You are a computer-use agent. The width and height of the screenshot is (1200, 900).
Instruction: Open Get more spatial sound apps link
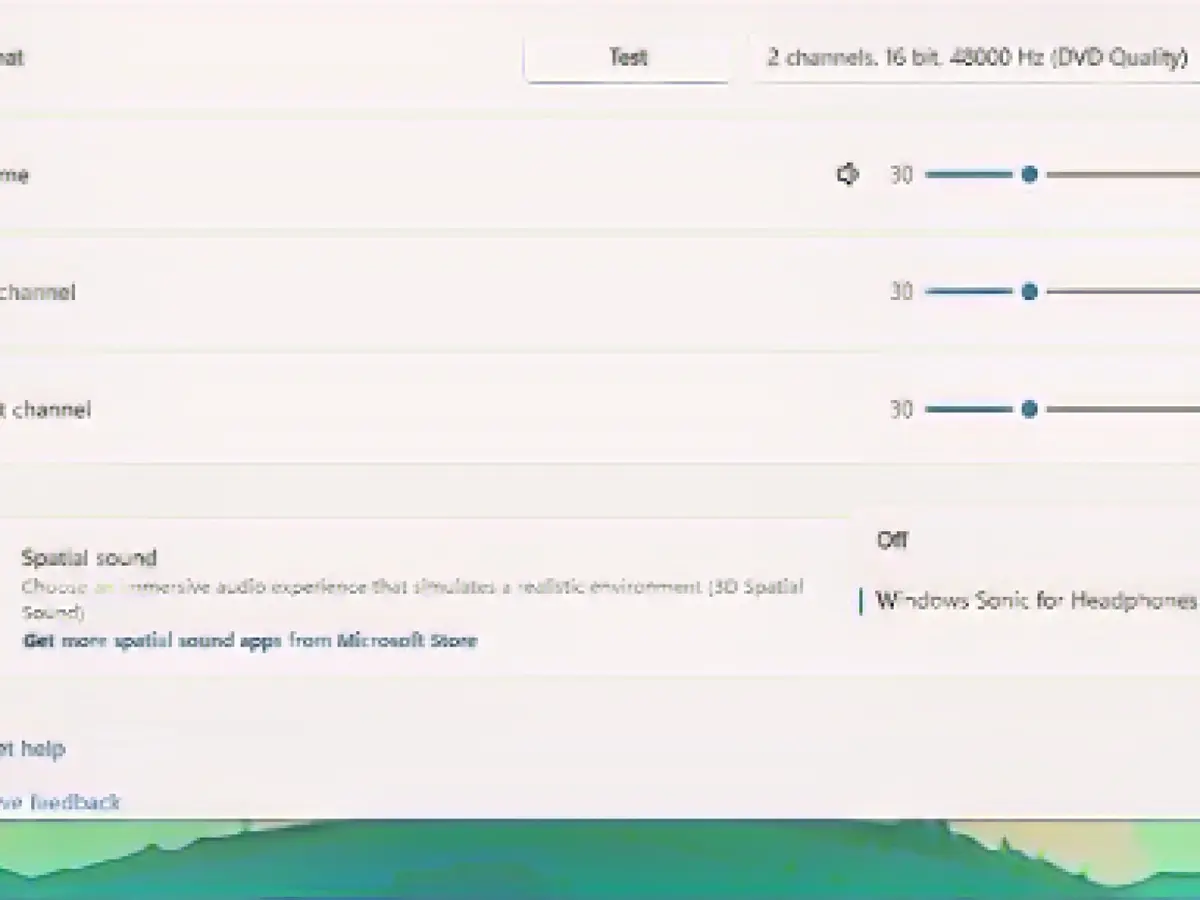(249, 640)
